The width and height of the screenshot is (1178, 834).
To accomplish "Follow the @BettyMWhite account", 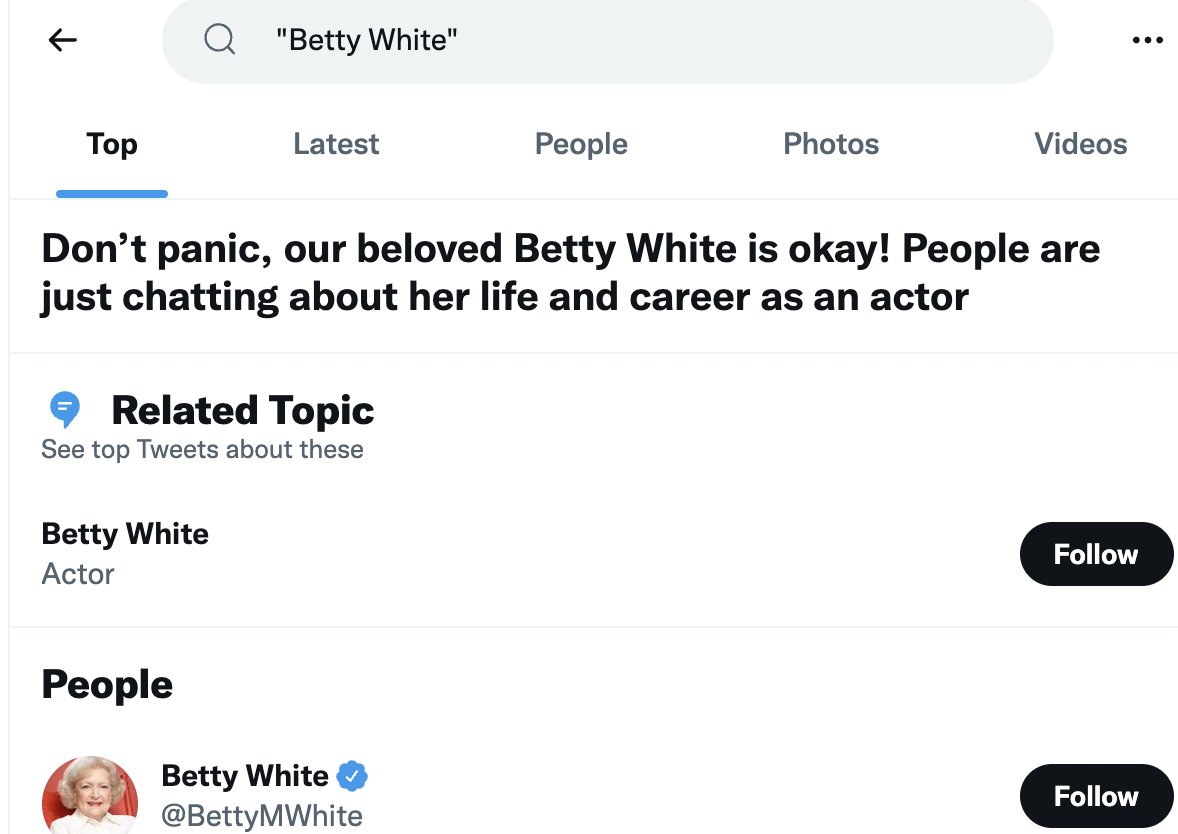I will (x=1096, y=796).
